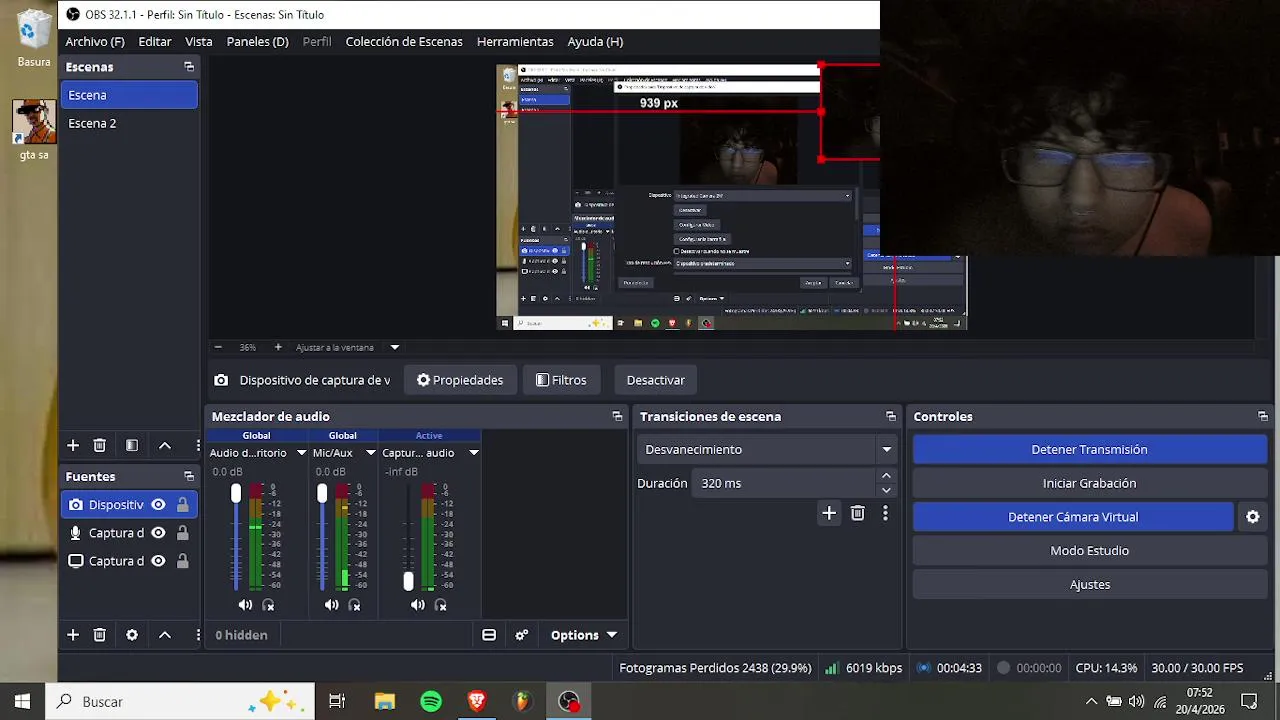
Task: Click the Audio del escritorio volume fader
Action: point(236,494)
